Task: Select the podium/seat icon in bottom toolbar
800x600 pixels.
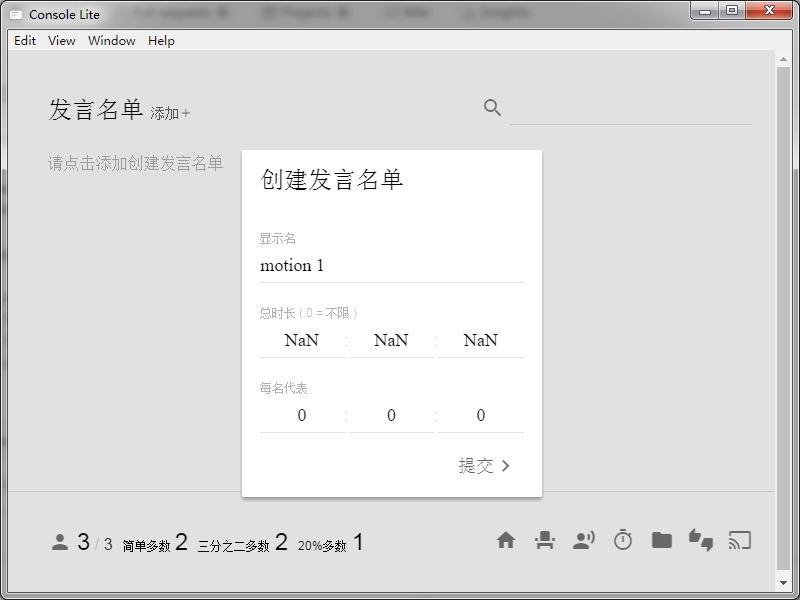Action: pyautogui.click(x=545, y=540)
